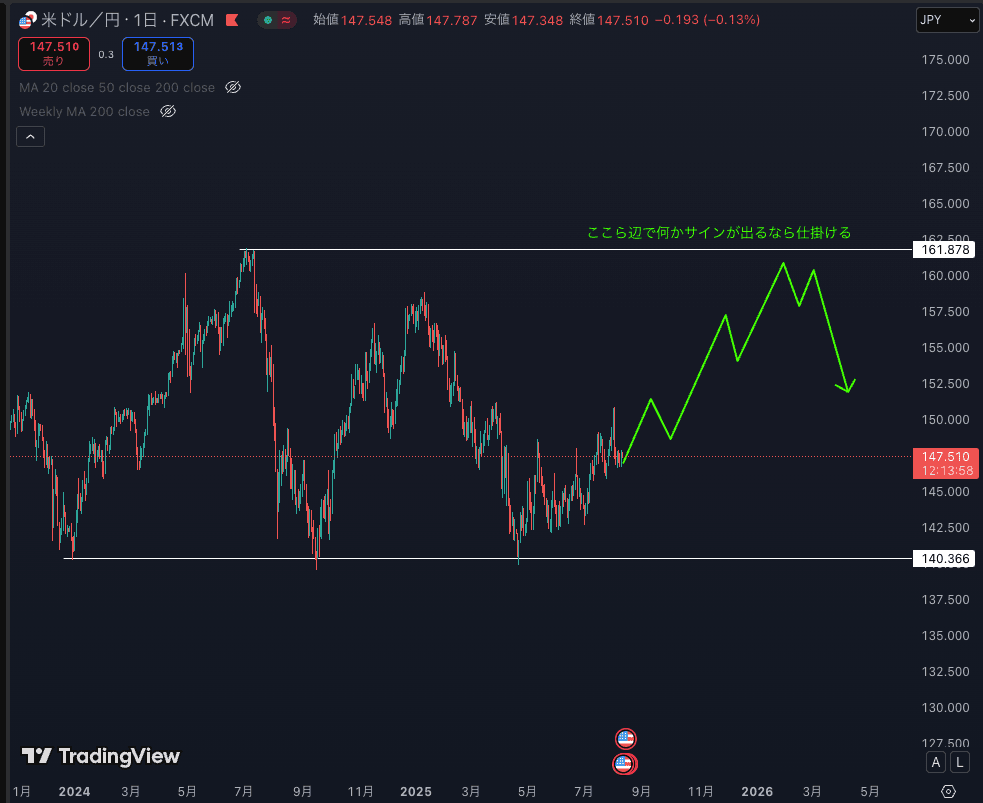Toggle visibility of Weekly MA 200 indicator

(x=168, y=112)
